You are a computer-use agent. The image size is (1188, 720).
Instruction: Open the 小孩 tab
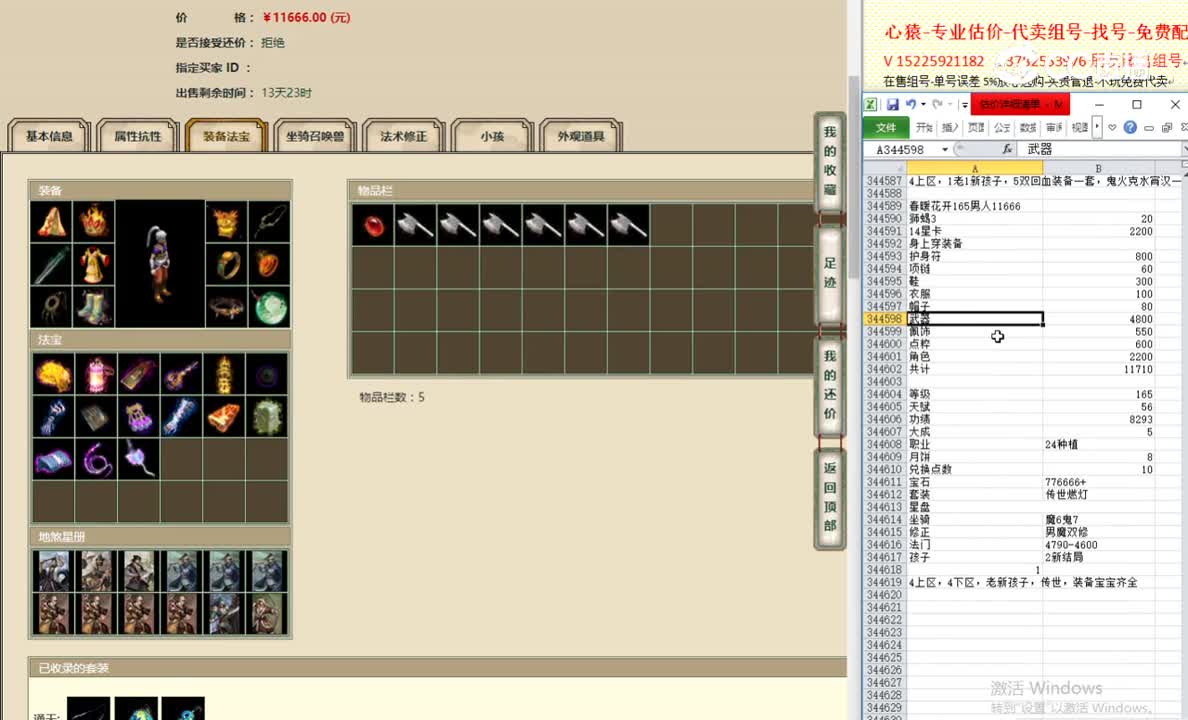[x=492, y=136]
